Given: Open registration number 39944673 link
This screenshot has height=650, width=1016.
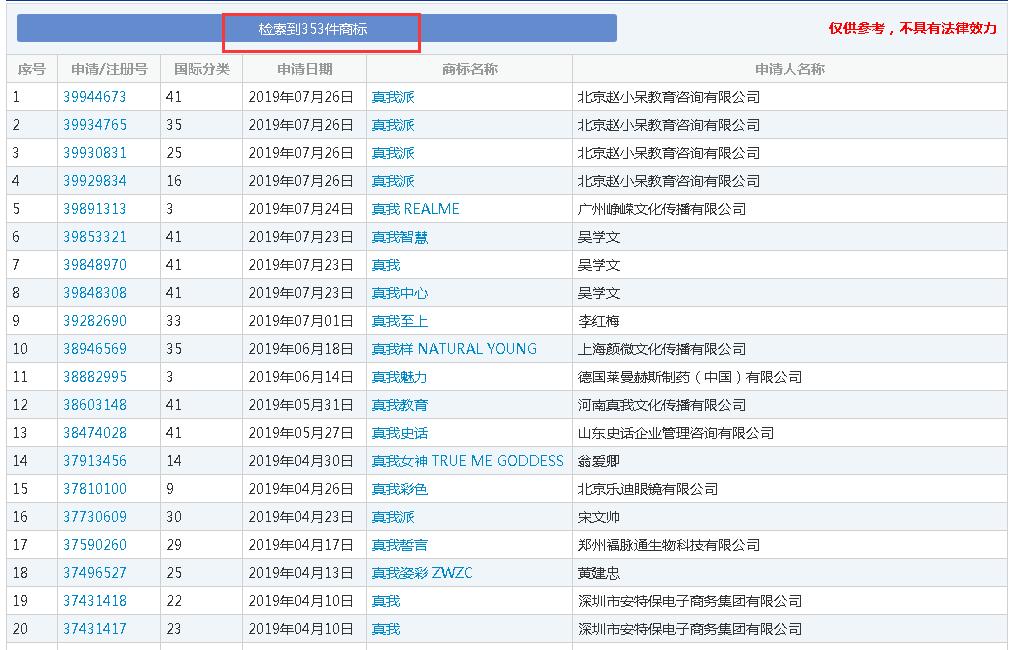Looking at the screenshot, I should click(x=95, y=97).
